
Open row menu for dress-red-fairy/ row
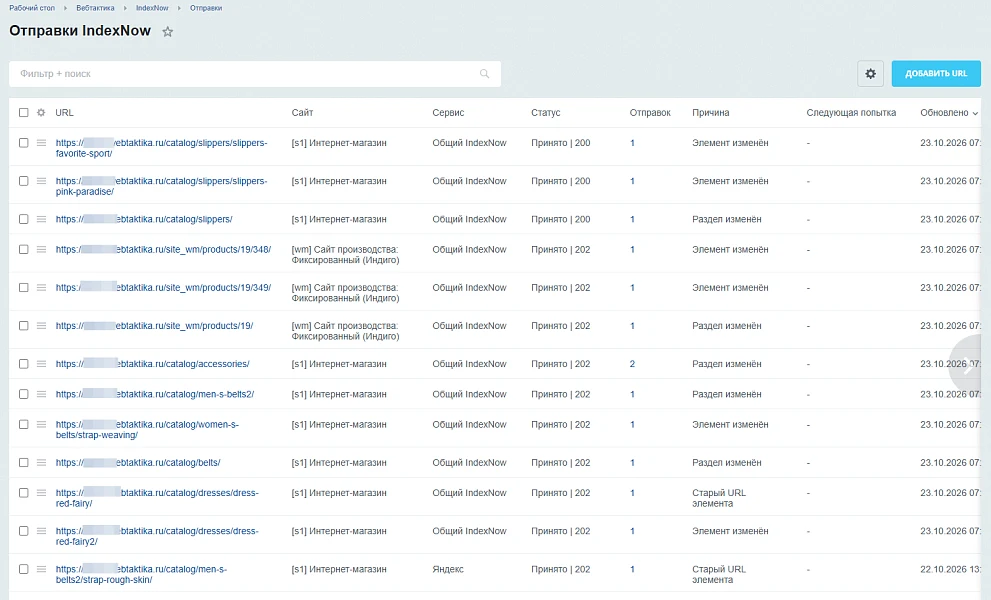41,493
